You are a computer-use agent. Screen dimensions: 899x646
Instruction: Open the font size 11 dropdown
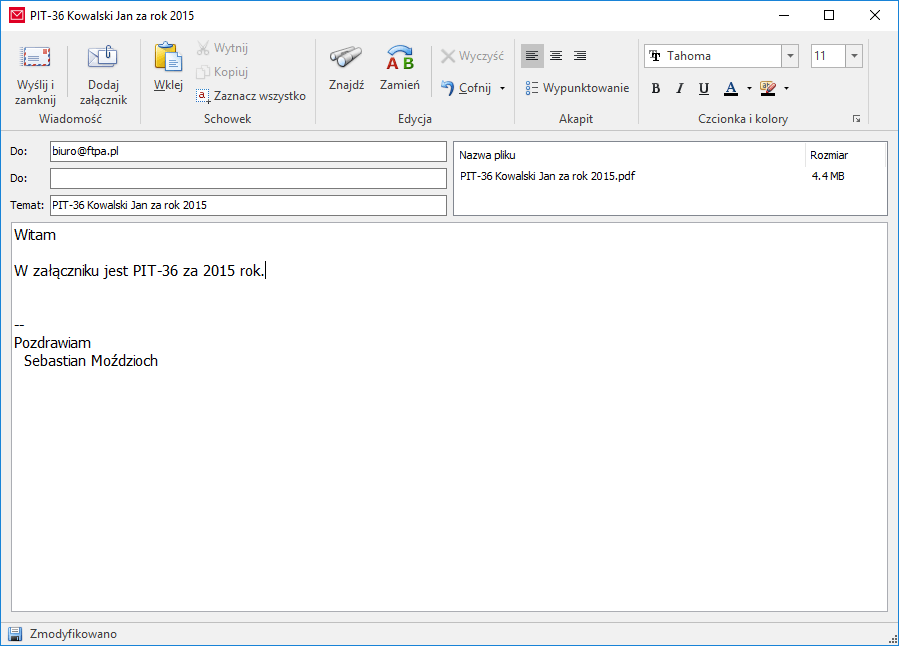click(x=853, y=56)
